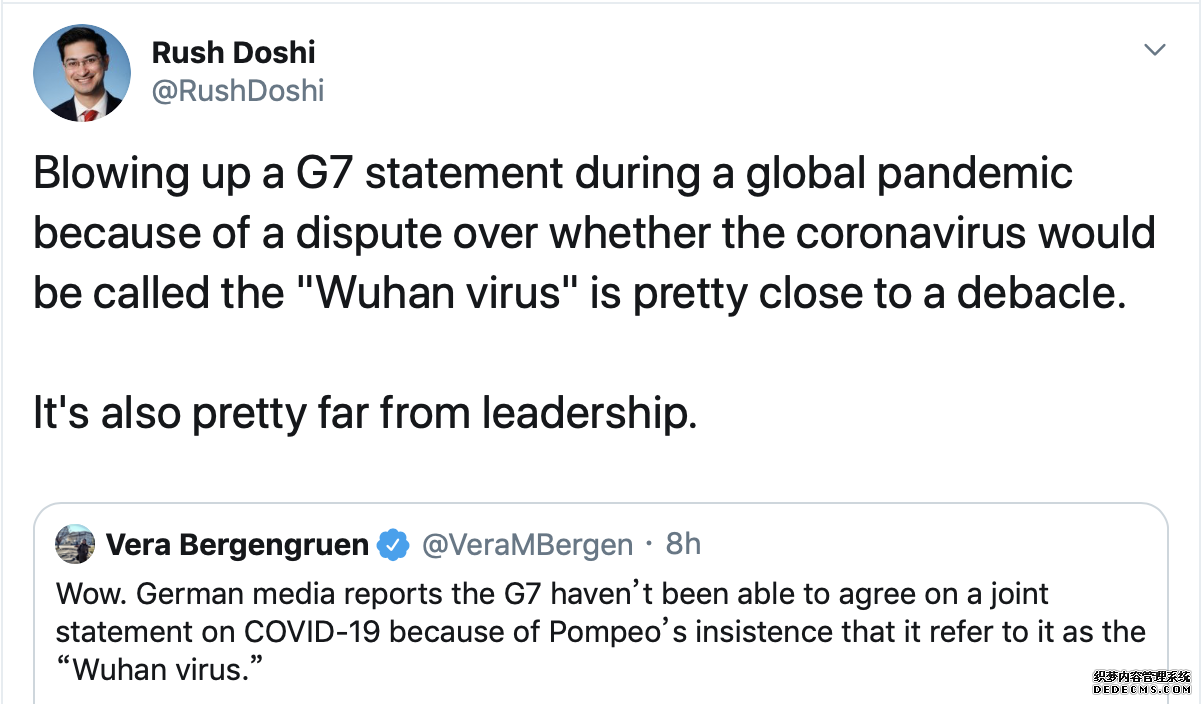Viewport: 1202px width, 704px height.
Task: Open Rush Doshi's profile photo
Action: 82,73
